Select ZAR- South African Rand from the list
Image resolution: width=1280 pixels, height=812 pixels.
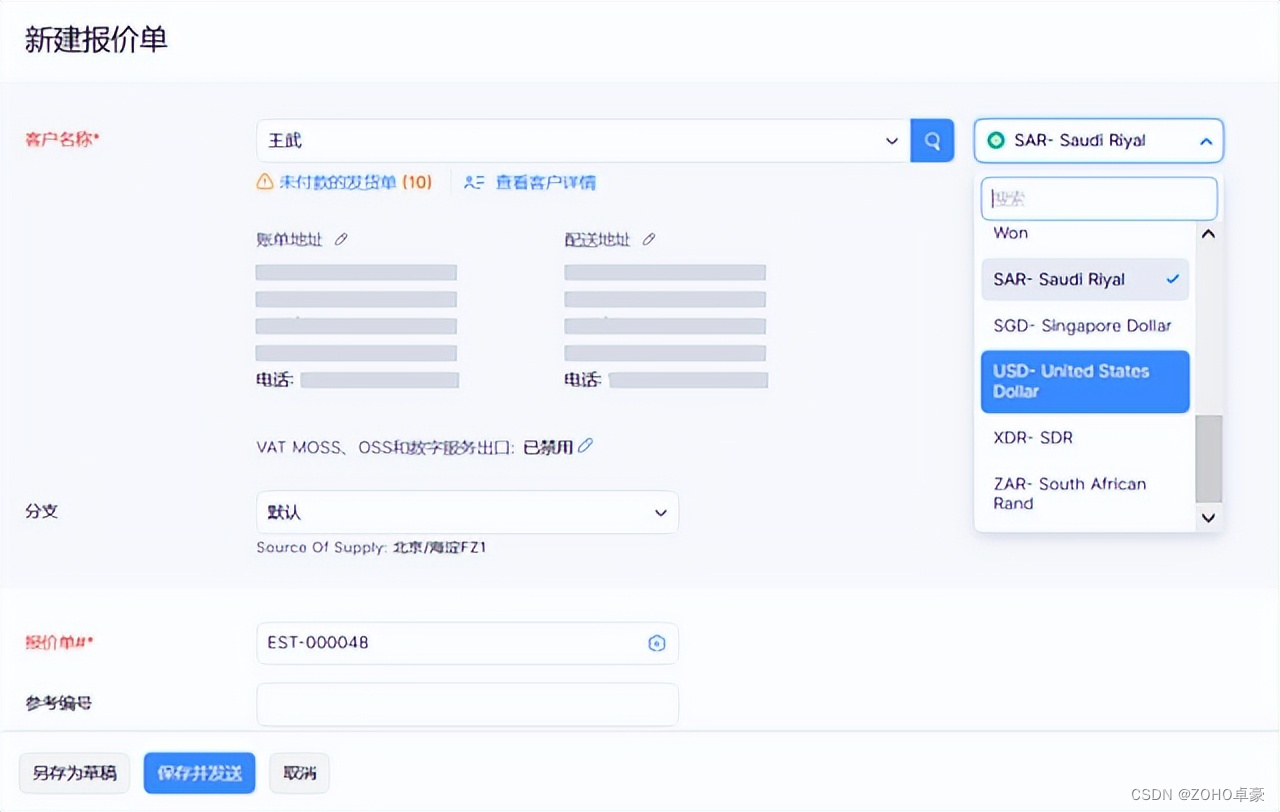click(x=1069, y=493)
